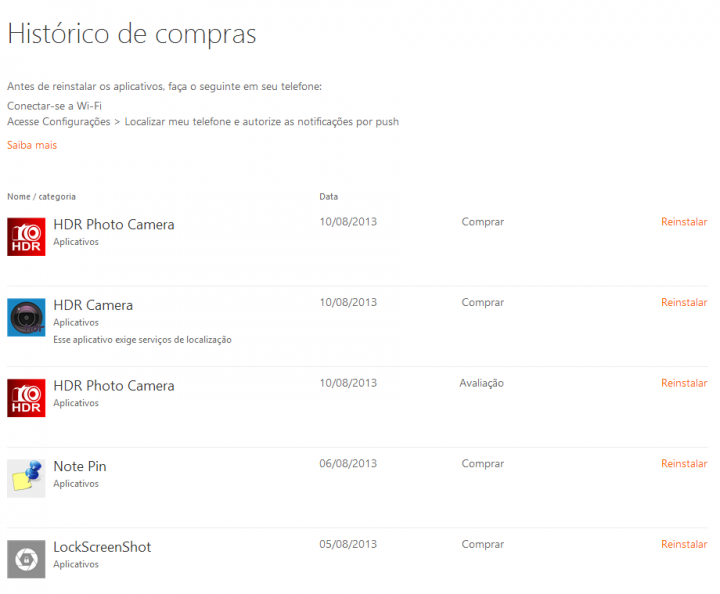
Task: Reinstall HDR Photo Camera trial (Avaliação)
Action: point(684,383)
